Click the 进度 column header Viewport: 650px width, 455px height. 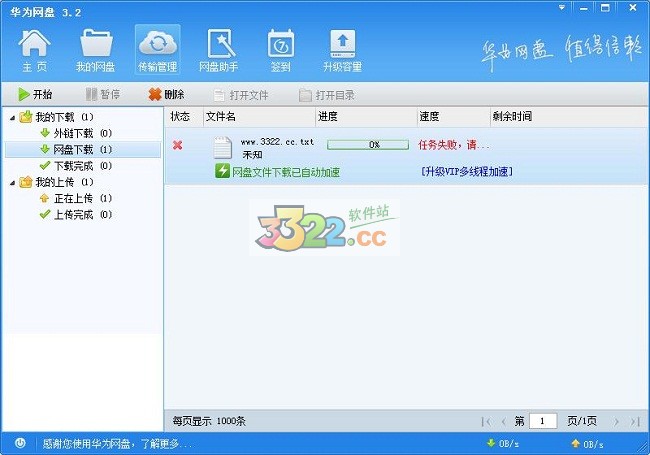pyautogui.click(x=366, y=117)
